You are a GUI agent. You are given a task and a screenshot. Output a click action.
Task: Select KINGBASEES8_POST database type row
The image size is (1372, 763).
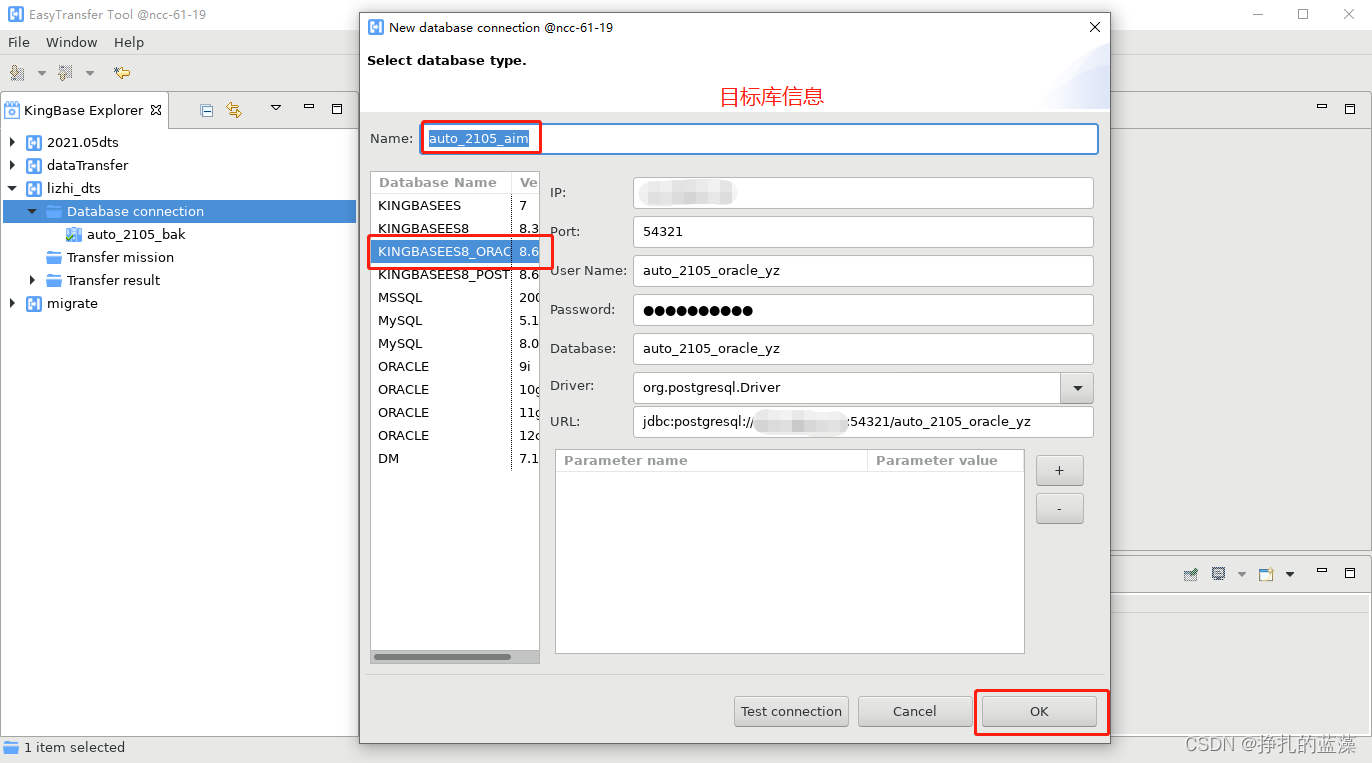[x=455, y=274]
